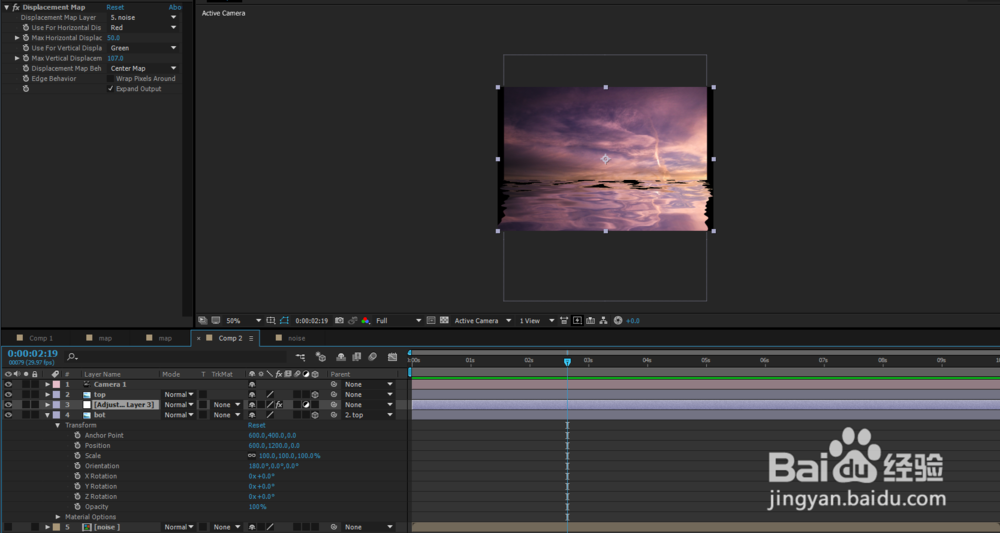Open the 50% magnification dropdown
This screenshot has height=533, width=1000.
tap(243, 321)
